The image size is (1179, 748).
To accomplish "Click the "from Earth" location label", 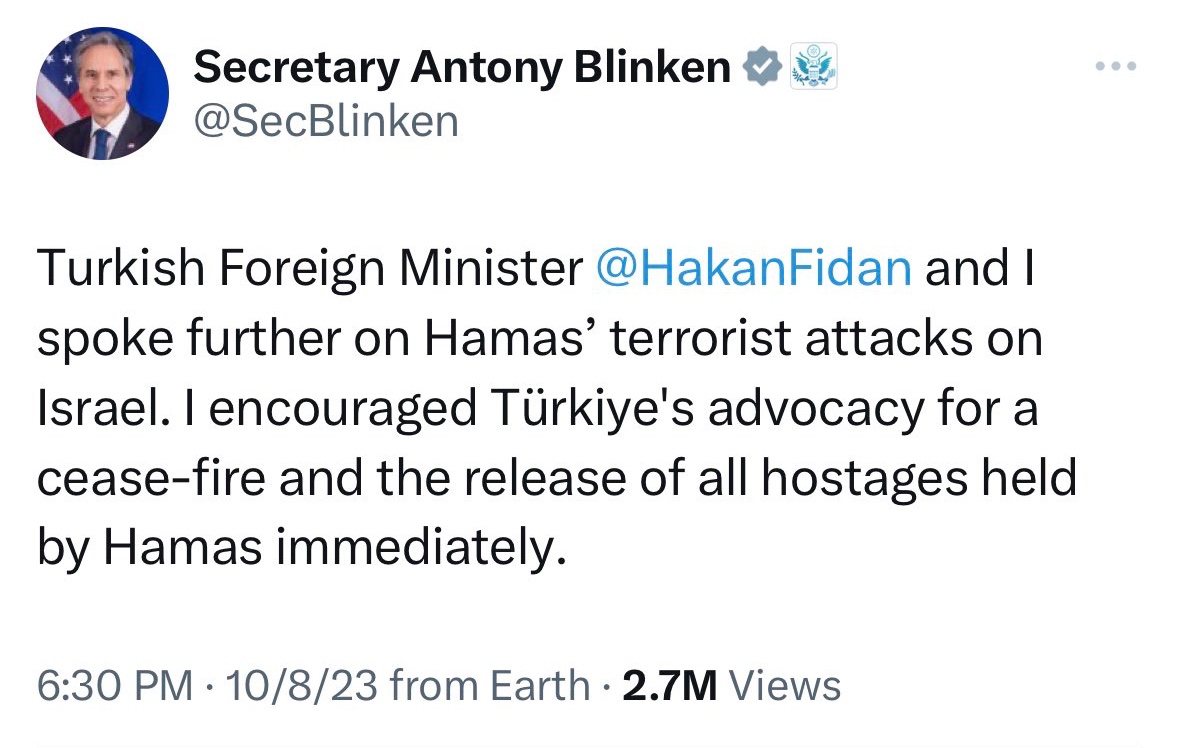I will [489, 686].
